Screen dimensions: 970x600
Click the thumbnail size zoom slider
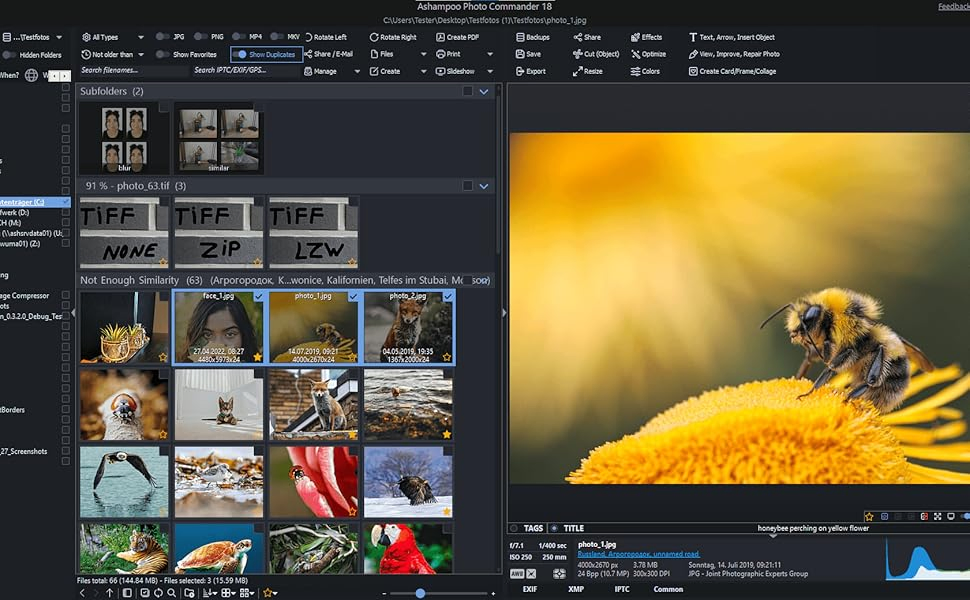point(420,593)
